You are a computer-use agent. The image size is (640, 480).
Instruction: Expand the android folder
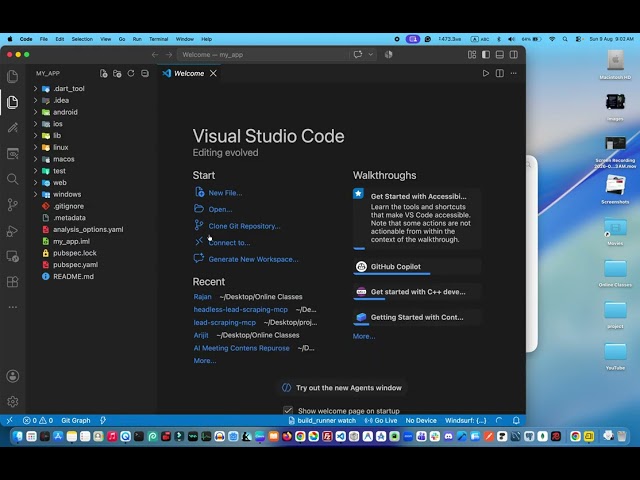[36, 112]
